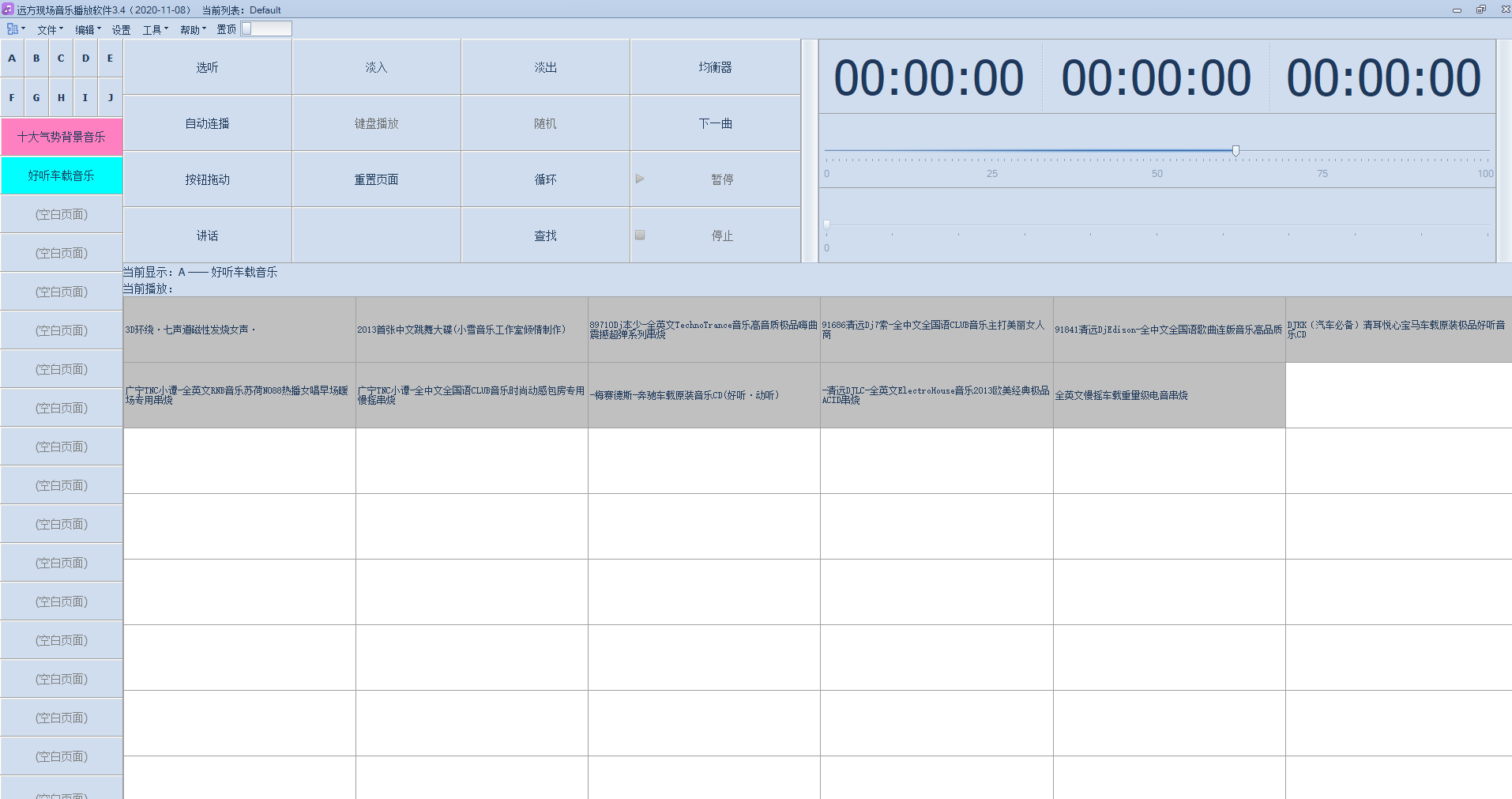
Task: Play track 梅赛德斯-奔驰车载原装音乐CD
Action: pyautogui.click(x=704, y=395)
